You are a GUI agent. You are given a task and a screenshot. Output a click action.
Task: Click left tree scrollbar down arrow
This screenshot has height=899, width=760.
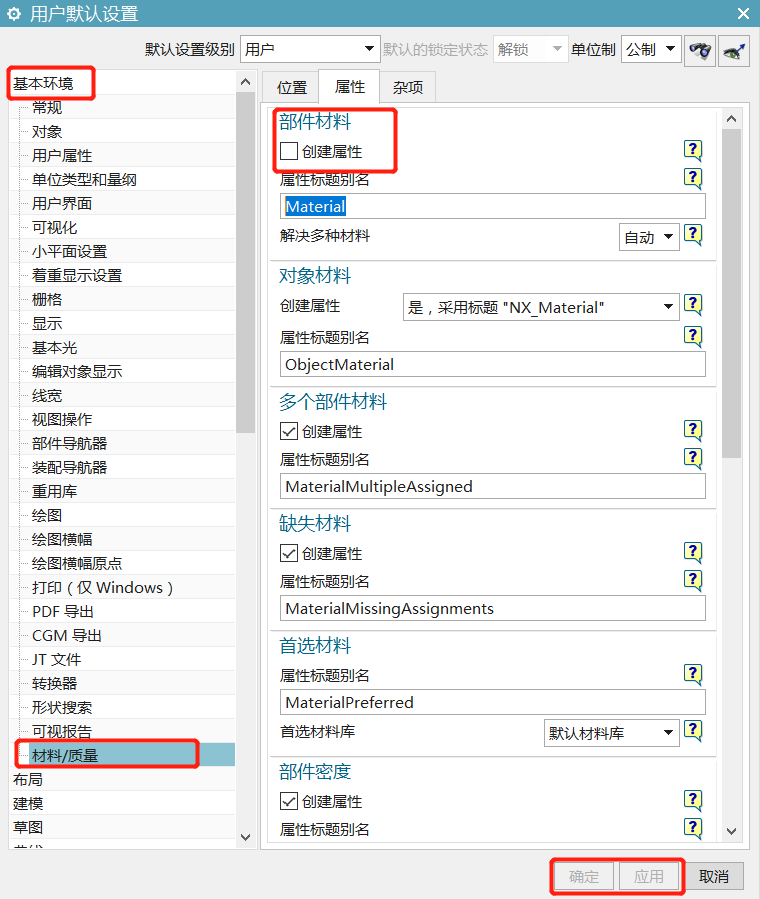click(245, 837)
